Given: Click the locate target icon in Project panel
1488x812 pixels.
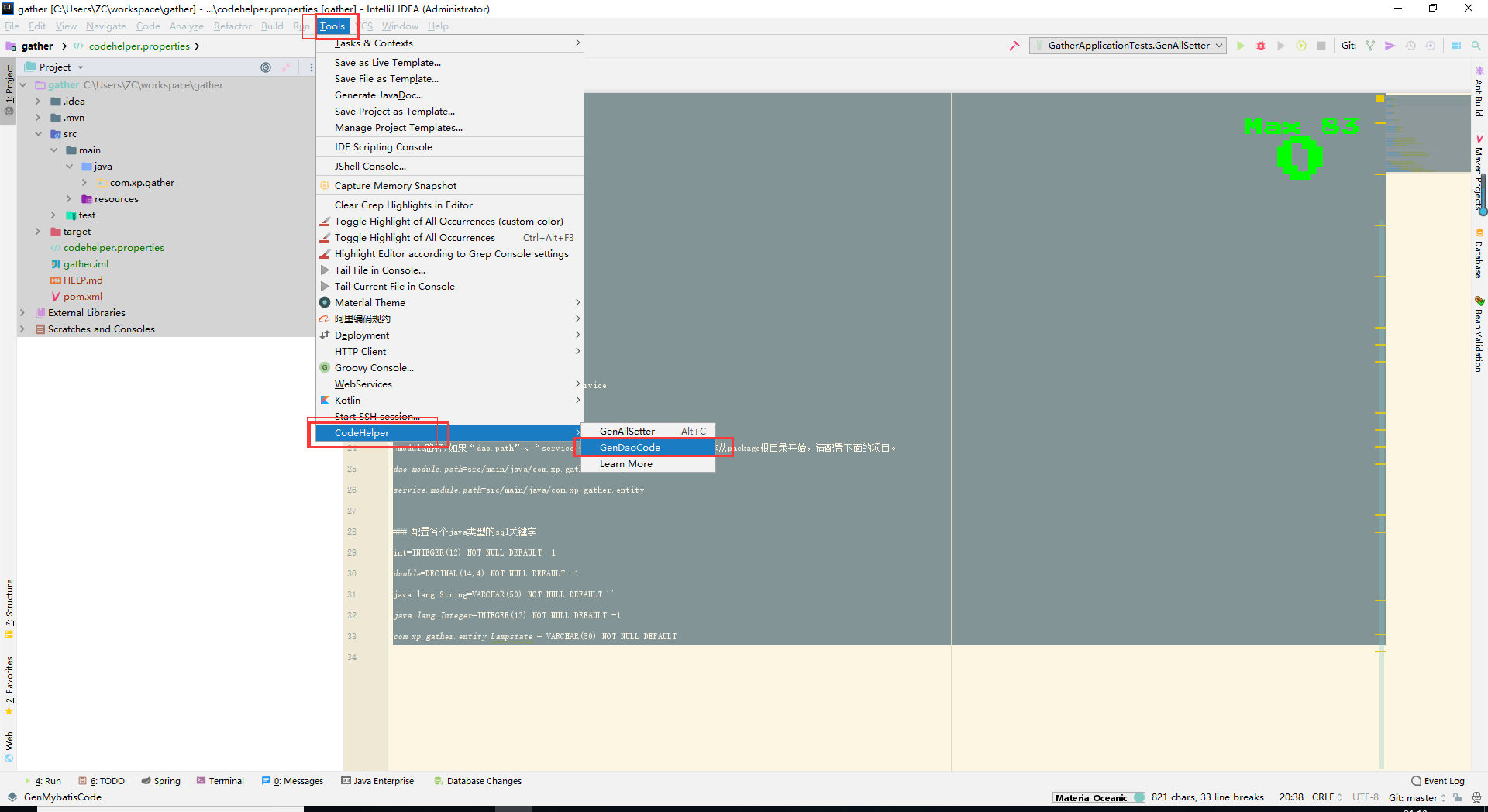Looking at the screenshot, I should 266,67.
